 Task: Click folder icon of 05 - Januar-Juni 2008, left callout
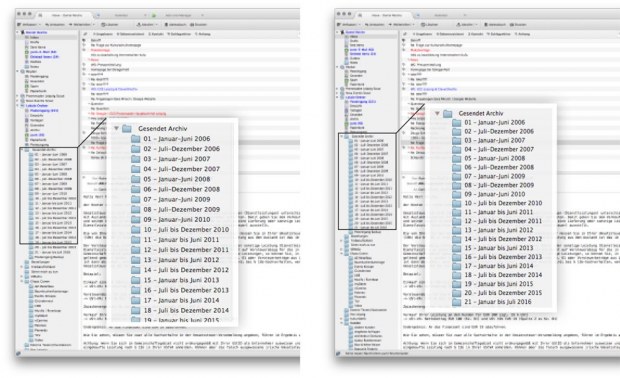[x=136, y=179]
